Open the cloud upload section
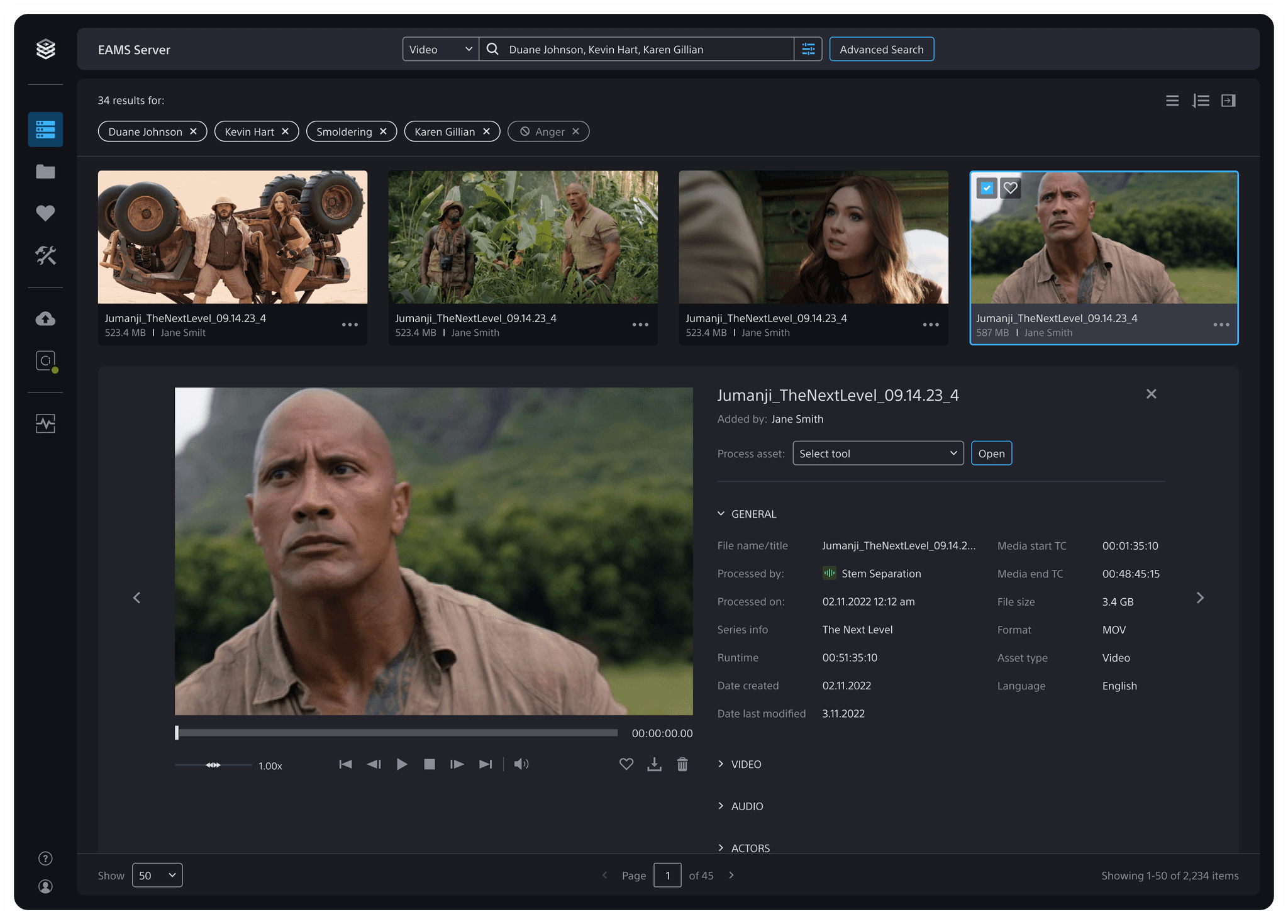 tap(45, 319)
